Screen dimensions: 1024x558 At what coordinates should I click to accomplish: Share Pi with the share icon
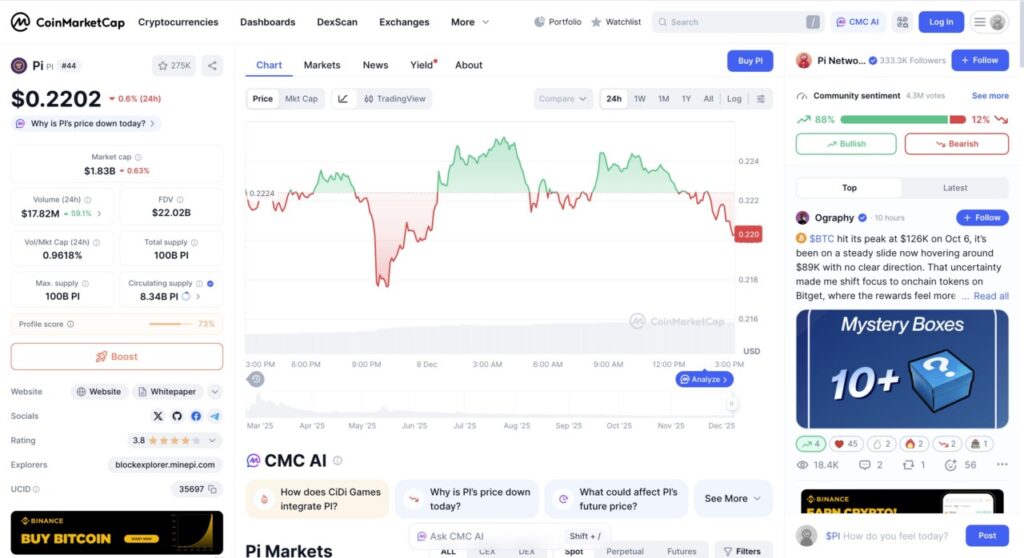212,66
